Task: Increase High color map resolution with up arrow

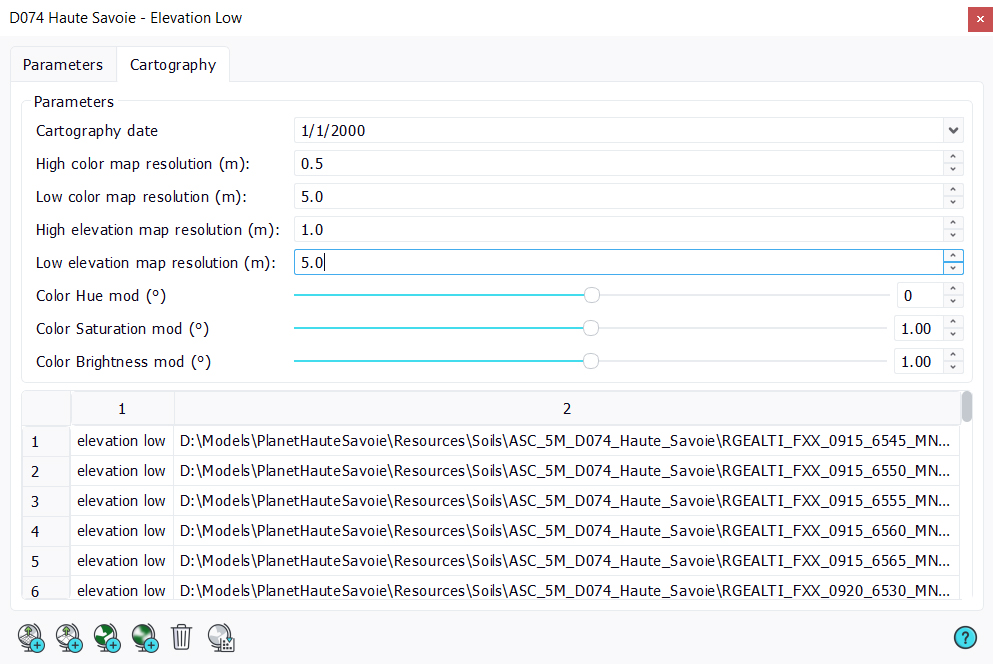Action: (953, 157)
